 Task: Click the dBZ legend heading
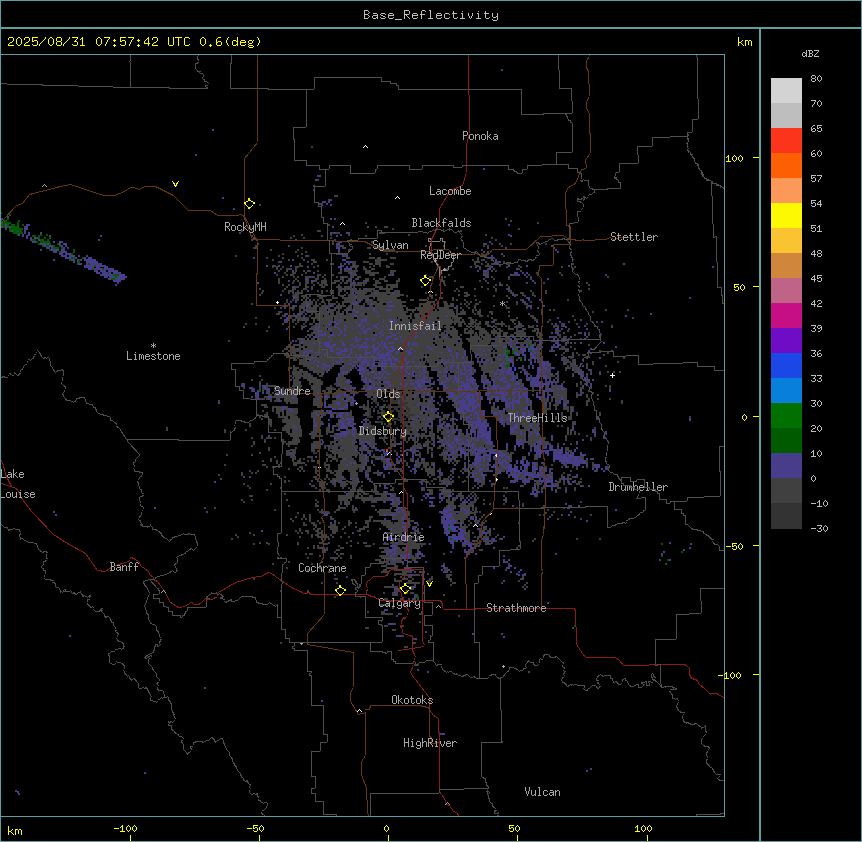pyautogui.click(x=810, y=54)
